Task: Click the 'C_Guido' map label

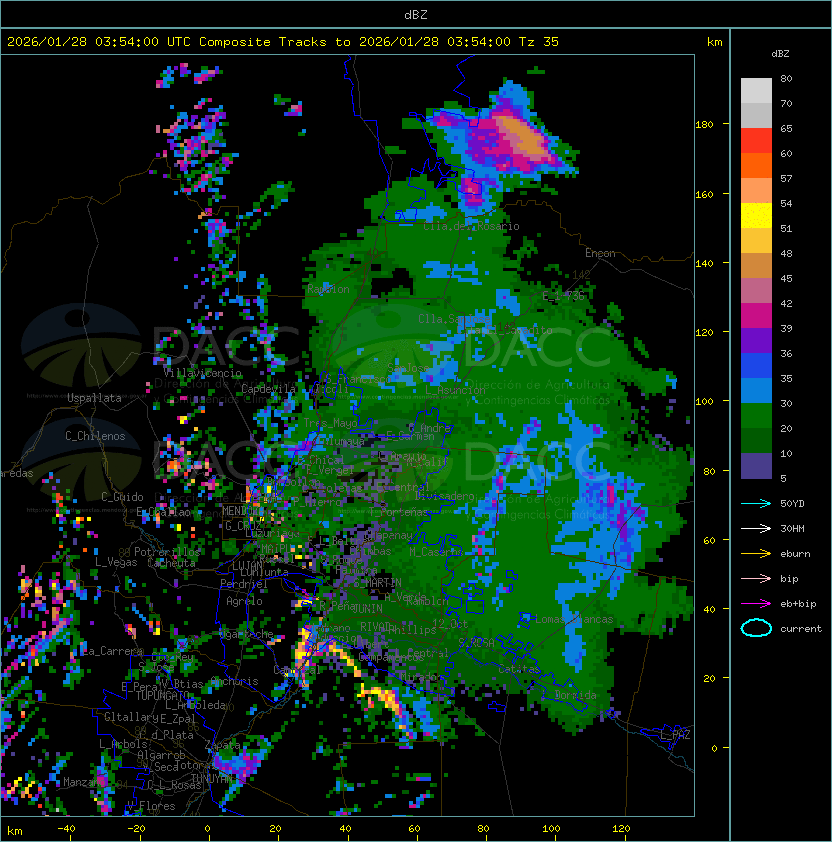Action: tap(122, 497)
